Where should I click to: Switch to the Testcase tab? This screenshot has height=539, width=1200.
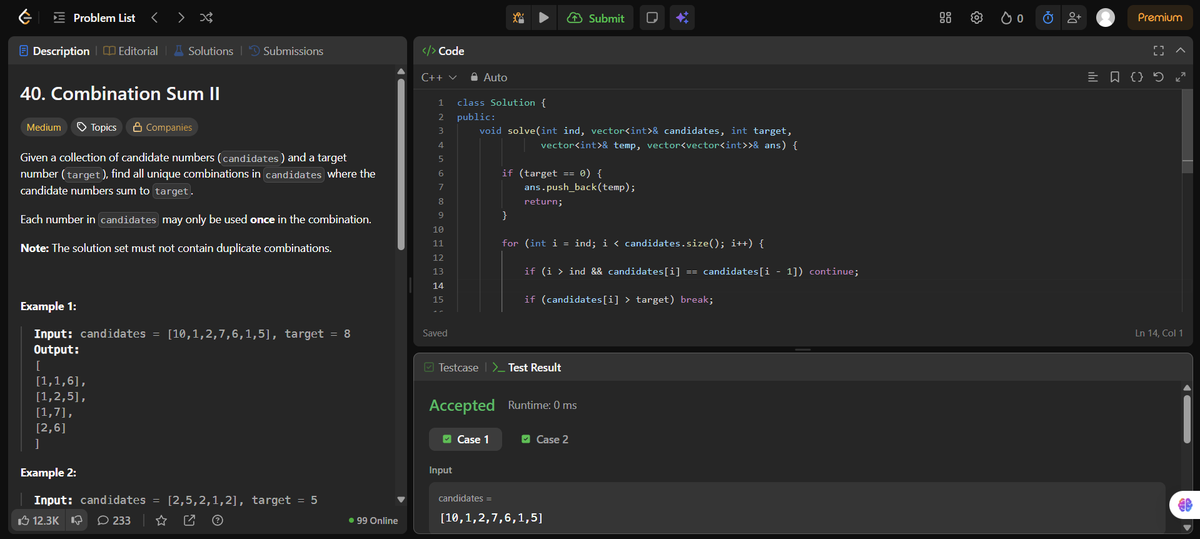pos(451,367)
